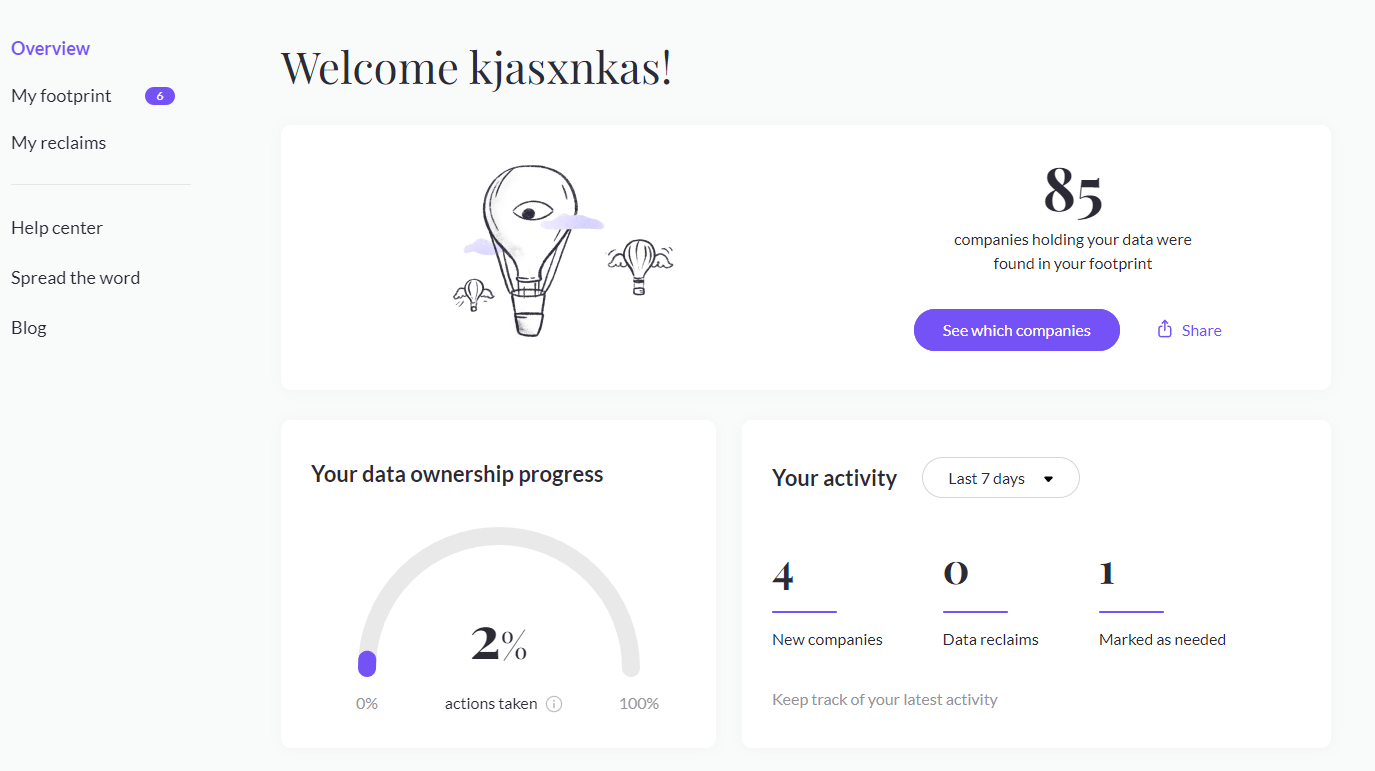Click the See which companies button
Screen dimensions: 1375x771
[1016, 330]
